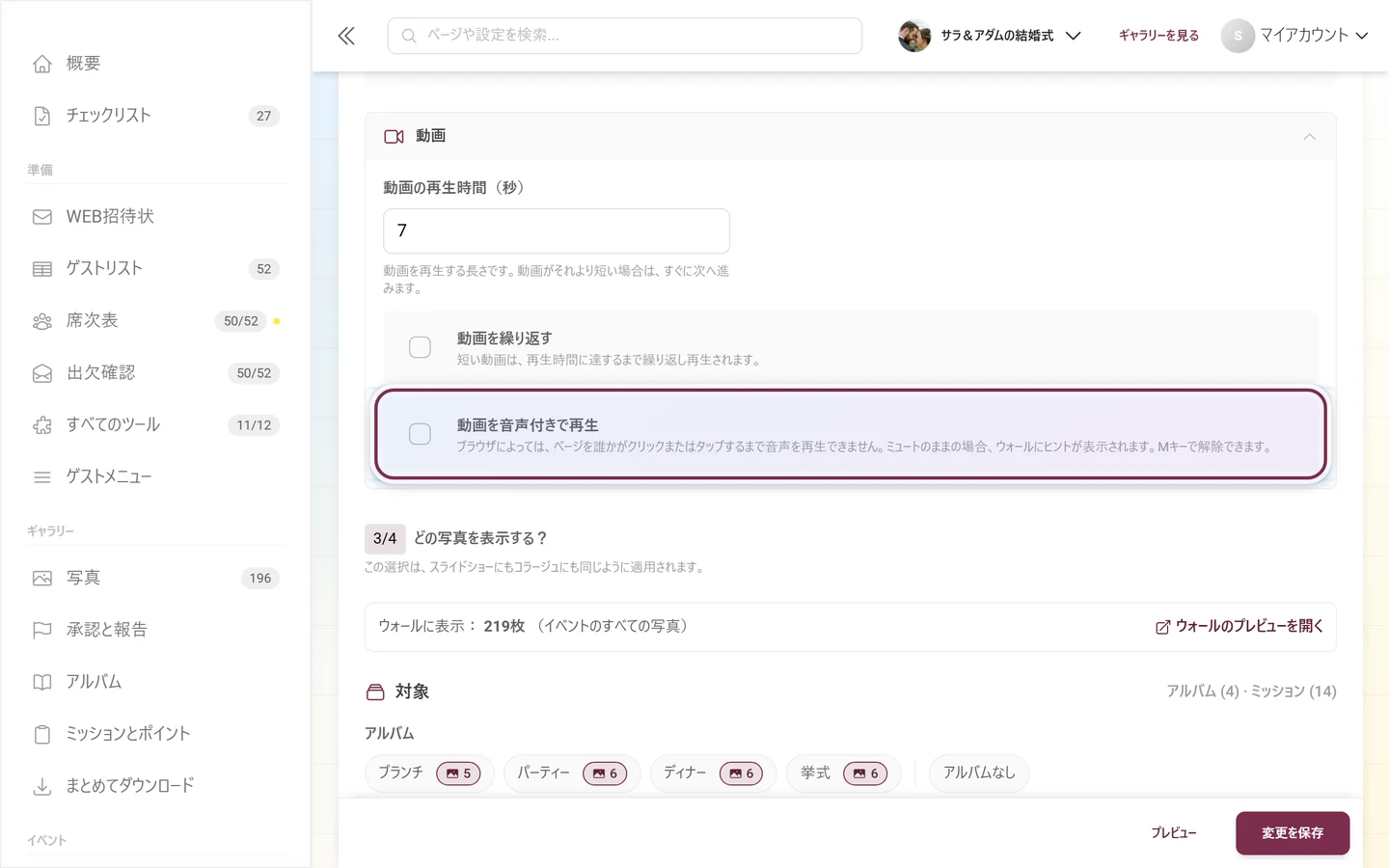This screenshot has height=868, width=1389.
Task: Click the 席次表 people icon
Action: pyautogui.click(x=42, y=321)
